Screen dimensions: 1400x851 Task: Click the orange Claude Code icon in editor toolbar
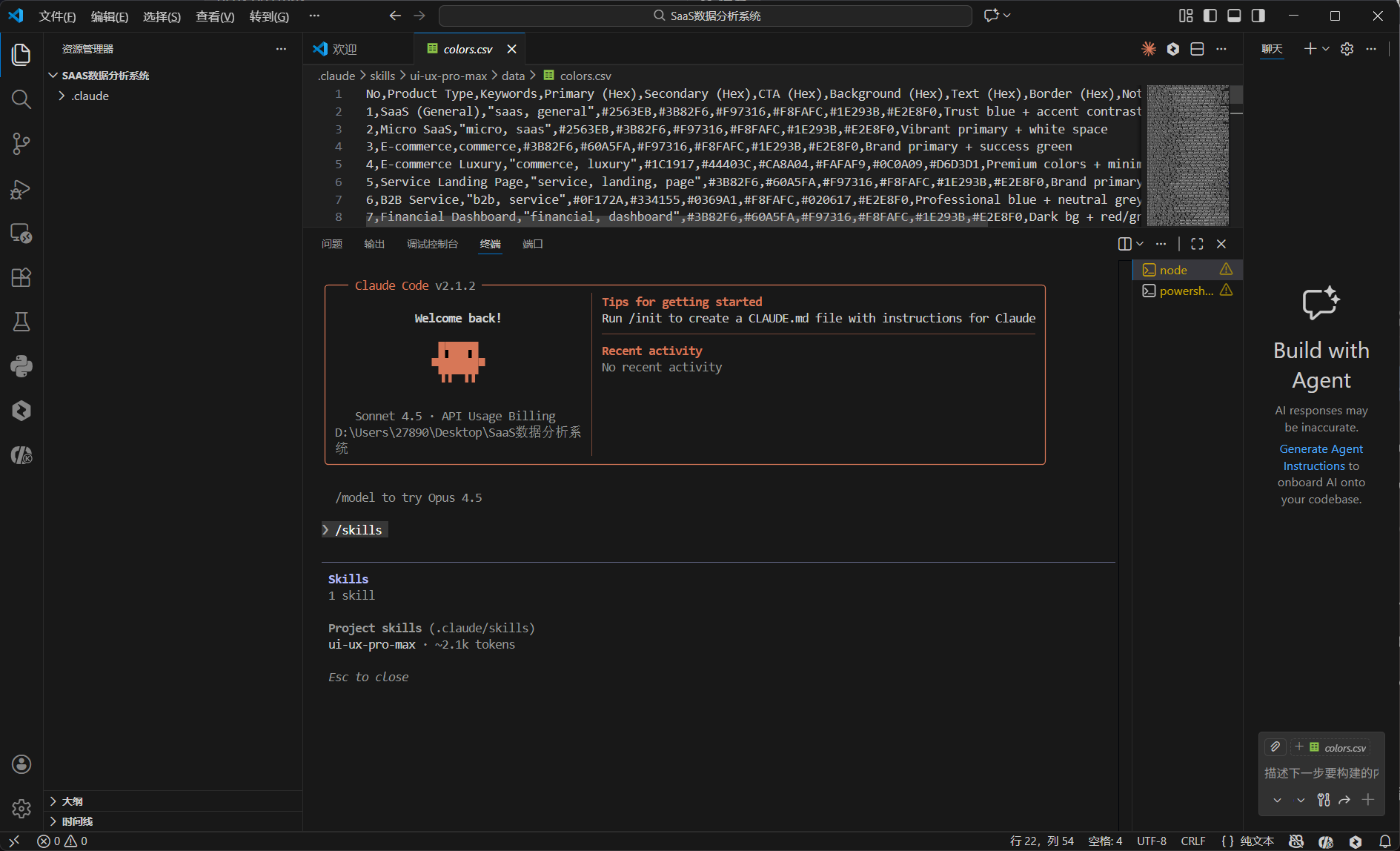[x=1149, y=49]
